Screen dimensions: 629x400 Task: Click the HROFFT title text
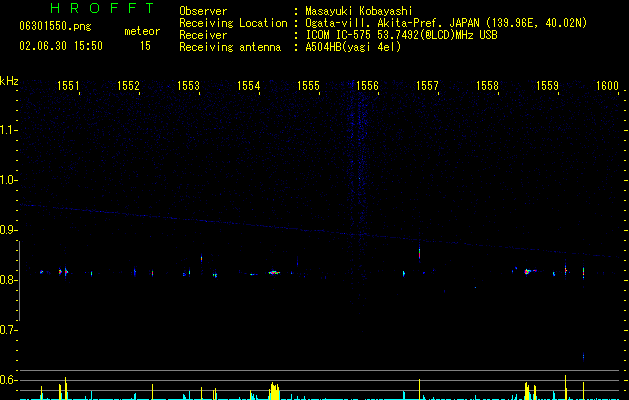click(x=102, y=8)
